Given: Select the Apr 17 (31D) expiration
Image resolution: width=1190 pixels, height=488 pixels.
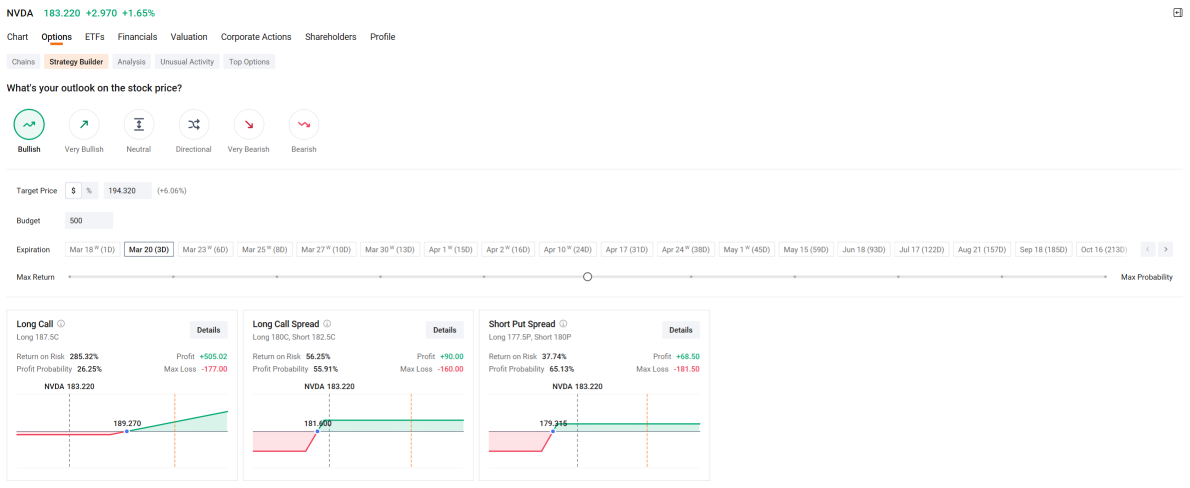Looking at the screenshot, I should [x=627, y=249].
